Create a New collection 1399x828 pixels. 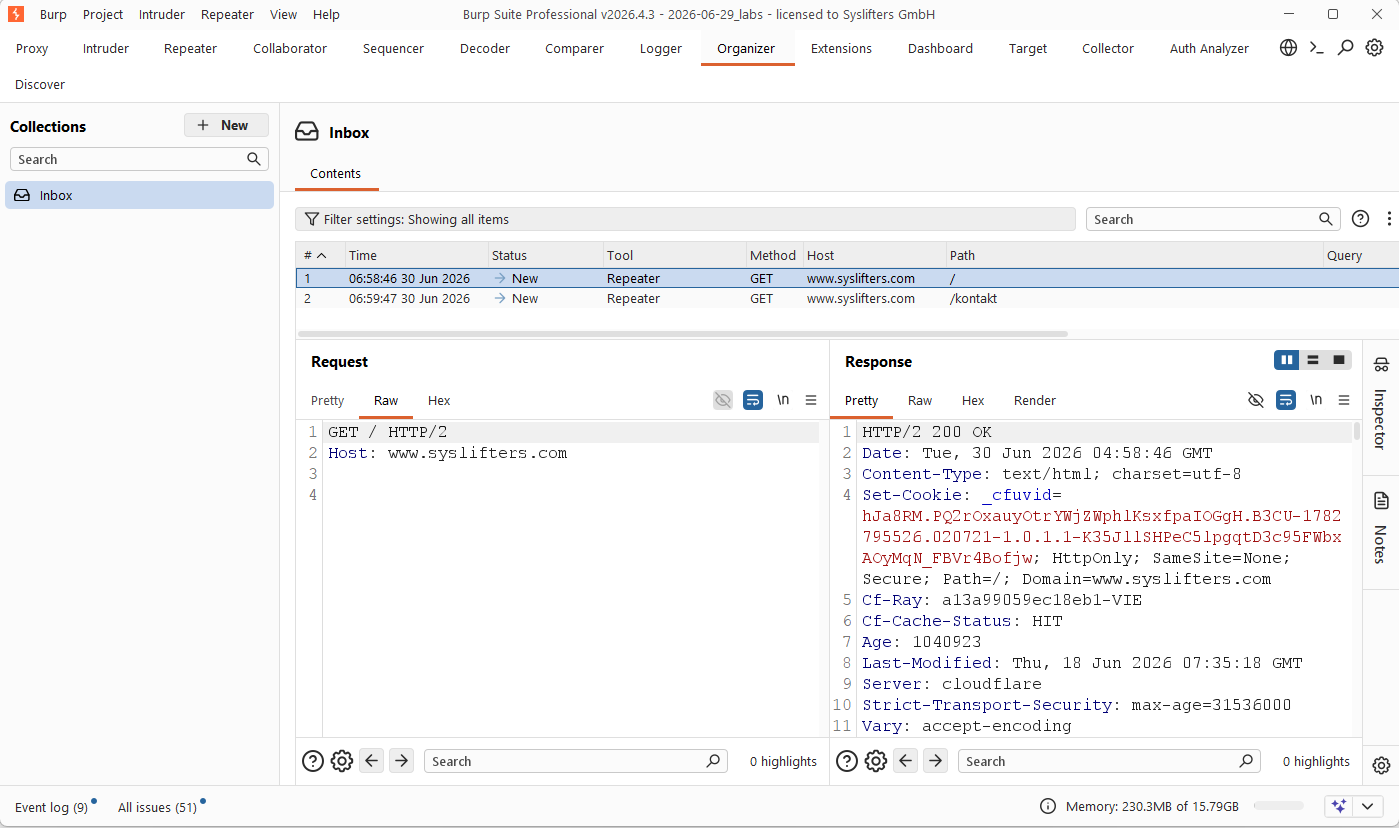pos(226,125)
